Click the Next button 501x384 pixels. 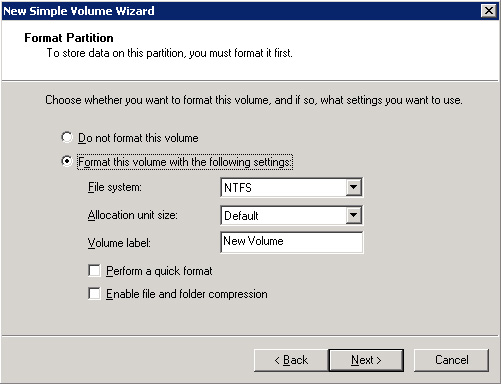(366, 360)
